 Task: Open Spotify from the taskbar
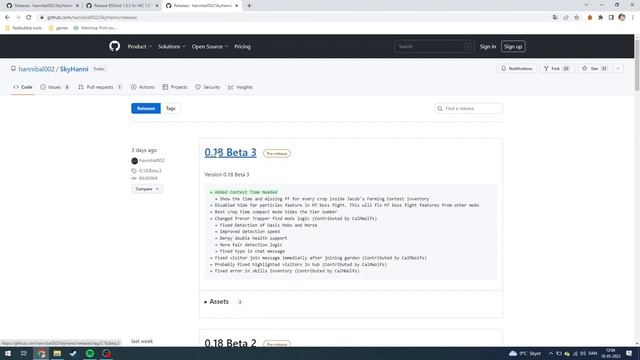(x=90, y=353)
